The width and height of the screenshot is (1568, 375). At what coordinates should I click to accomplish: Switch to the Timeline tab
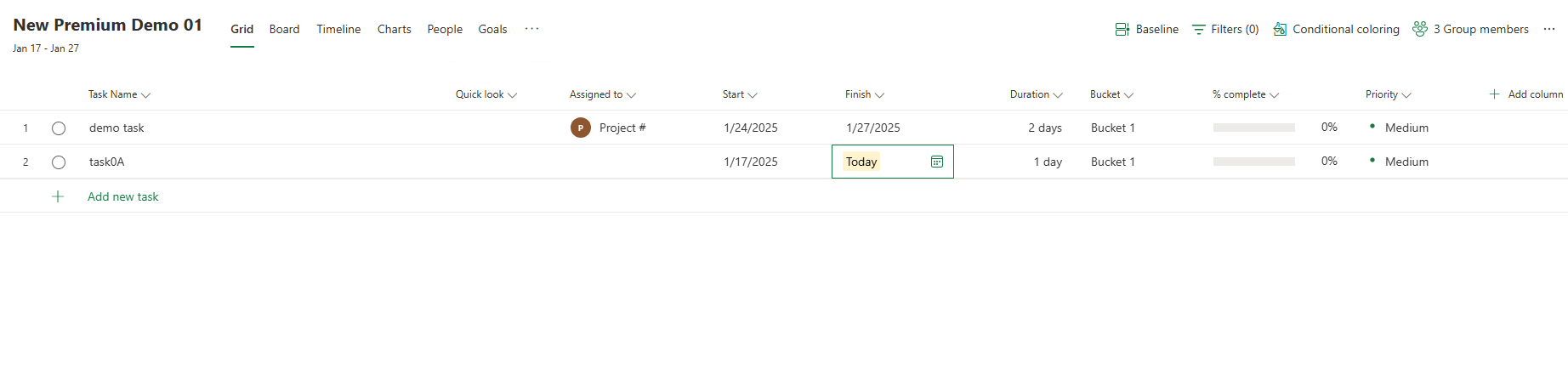[x=338, y=29]
